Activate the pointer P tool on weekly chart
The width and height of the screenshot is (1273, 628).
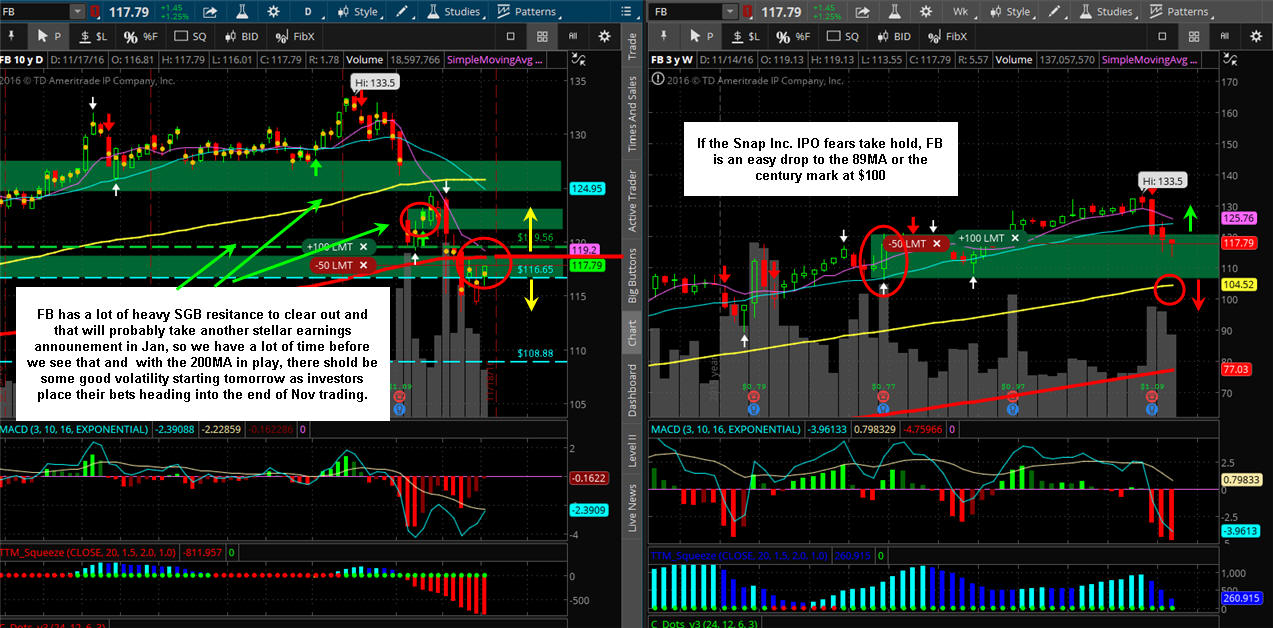(x=702, y=36)
